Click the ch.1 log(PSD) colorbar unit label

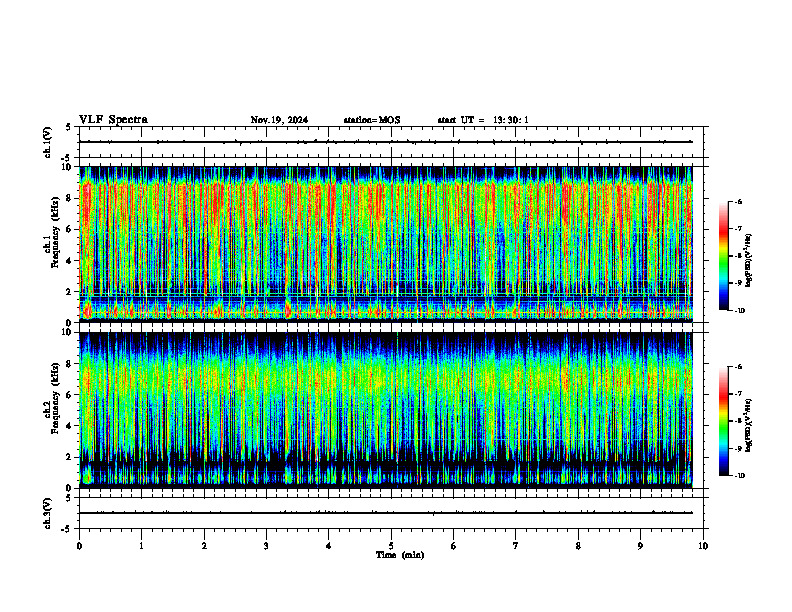coord(750,260)
